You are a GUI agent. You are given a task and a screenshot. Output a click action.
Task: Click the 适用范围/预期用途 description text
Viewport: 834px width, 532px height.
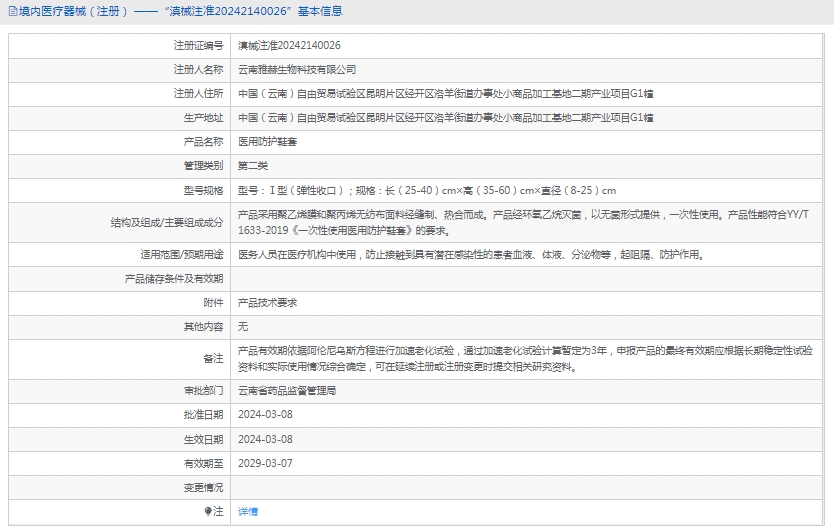(470, 254)
